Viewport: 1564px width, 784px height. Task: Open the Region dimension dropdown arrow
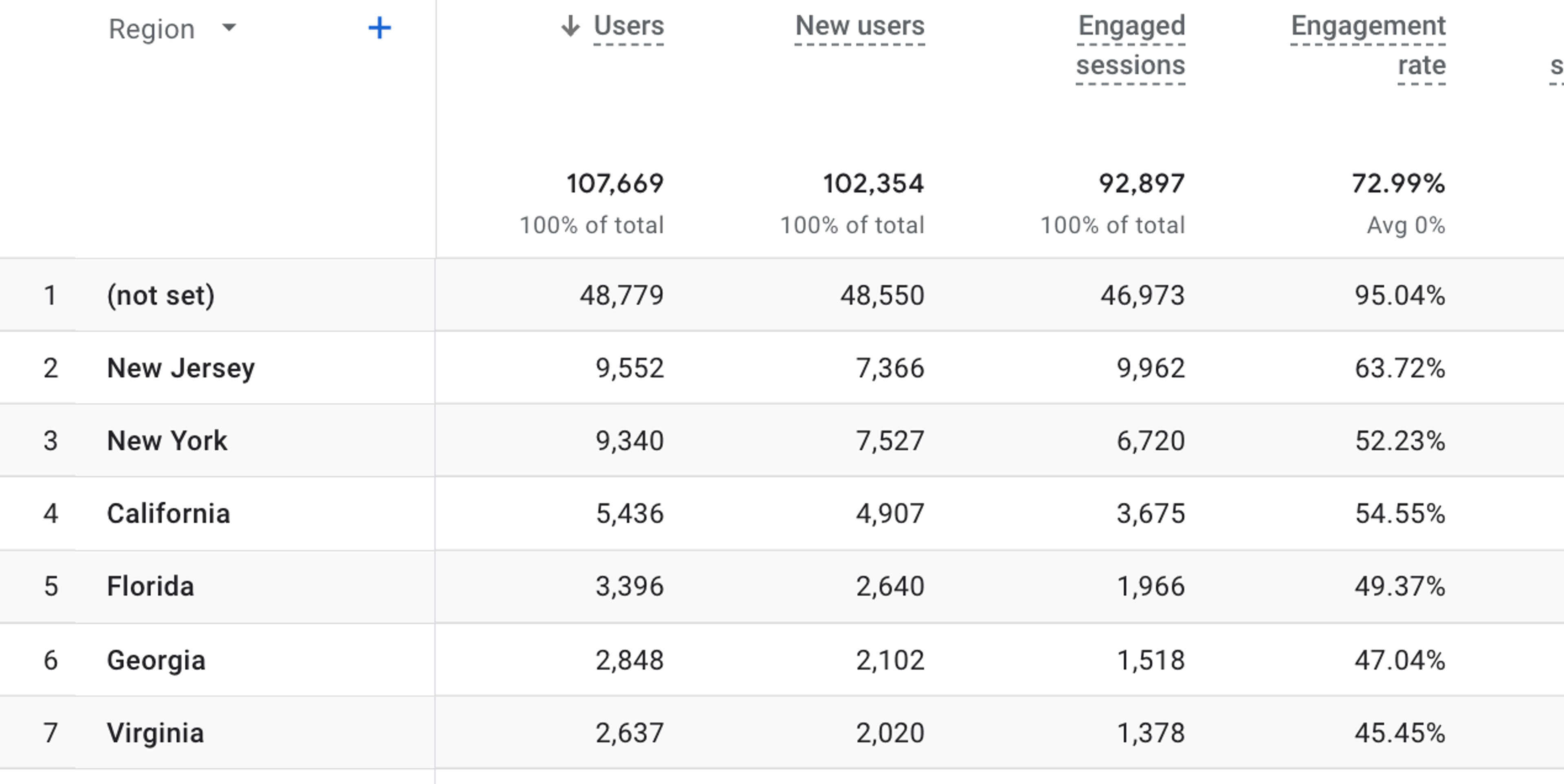[x=229, y=27]
